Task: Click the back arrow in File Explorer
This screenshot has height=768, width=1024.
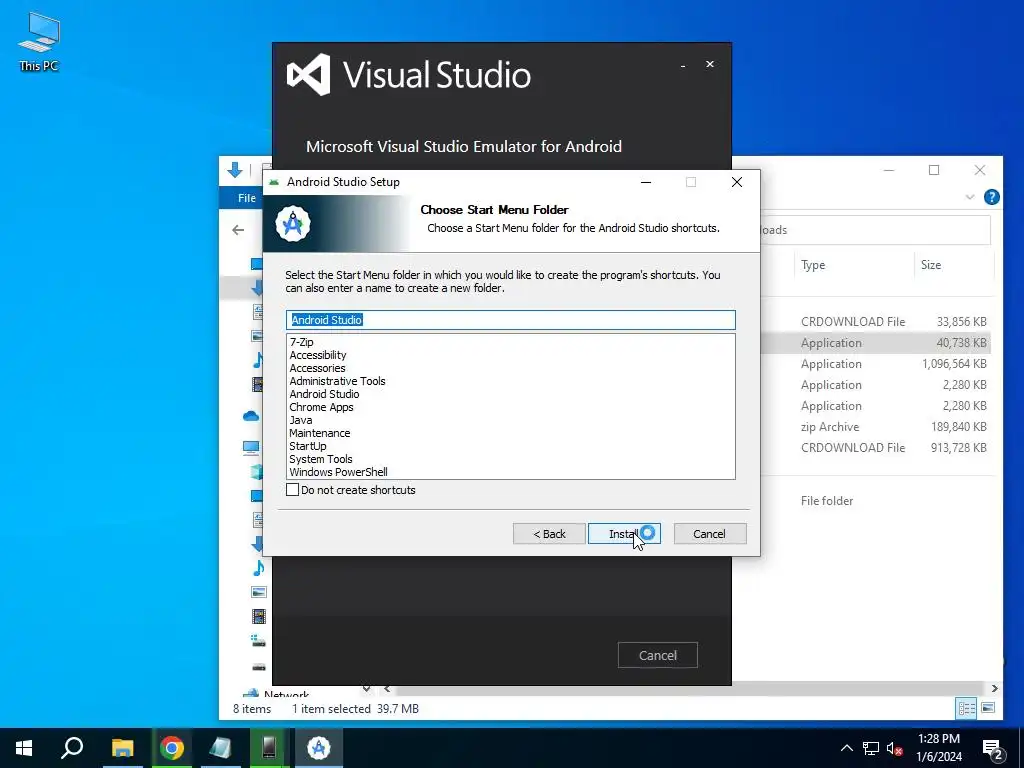Action: click(x=238, y=230)
